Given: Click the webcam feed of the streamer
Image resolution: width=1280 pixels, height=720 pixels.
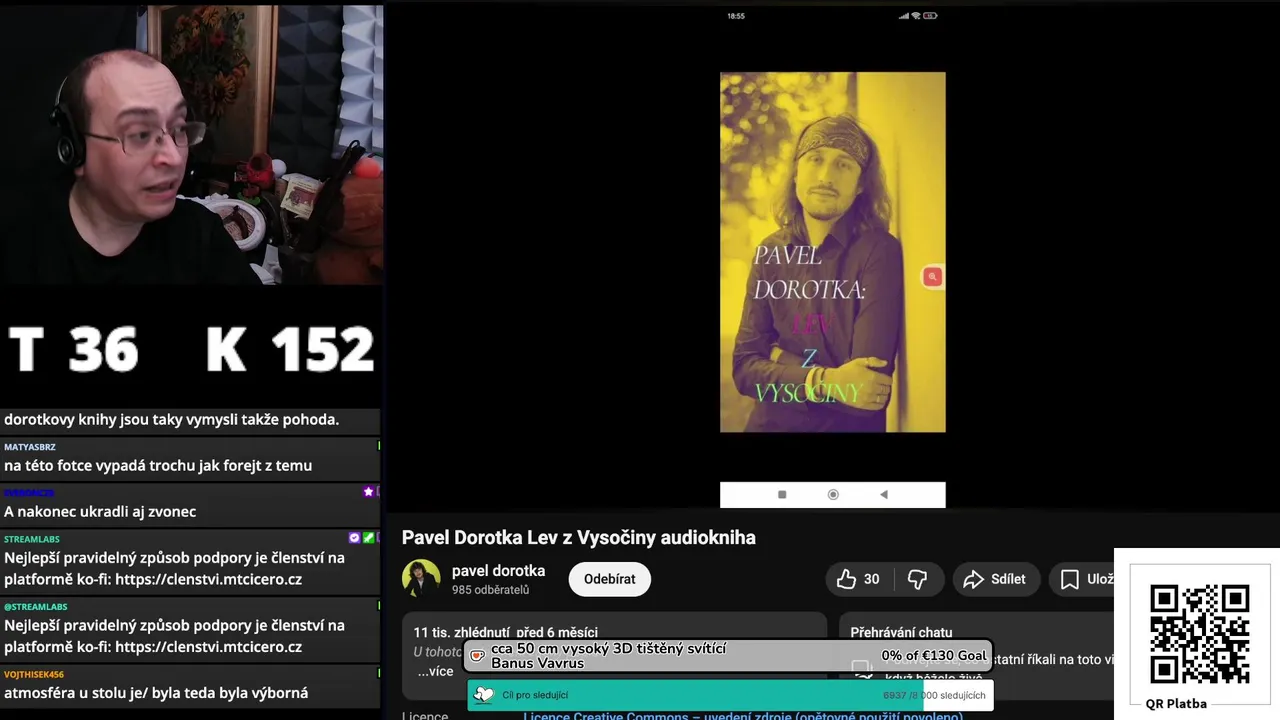Looking at the screenshot, I should 191,145.
